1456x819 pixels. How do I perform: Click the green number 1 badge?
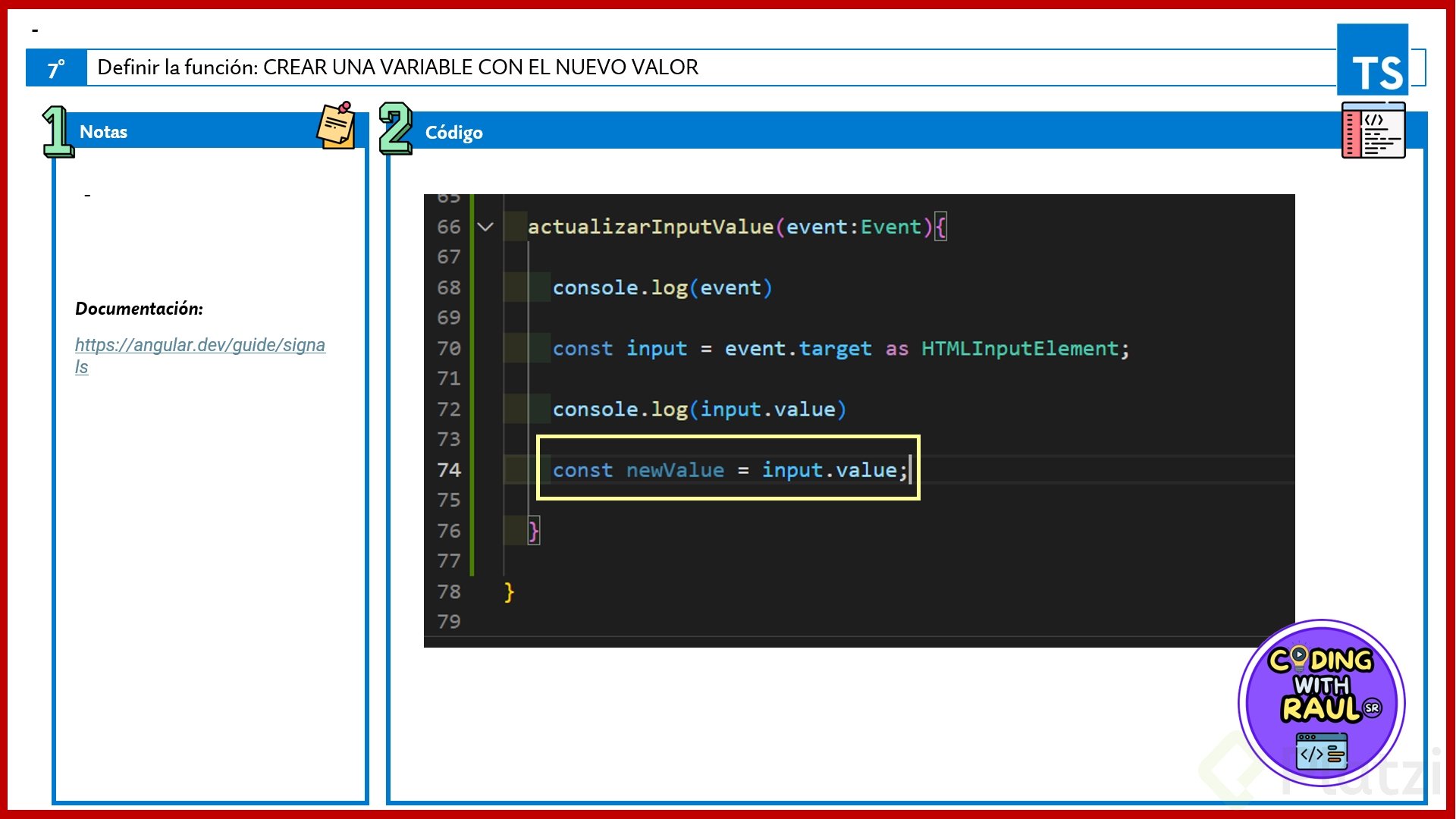point(58,131)
